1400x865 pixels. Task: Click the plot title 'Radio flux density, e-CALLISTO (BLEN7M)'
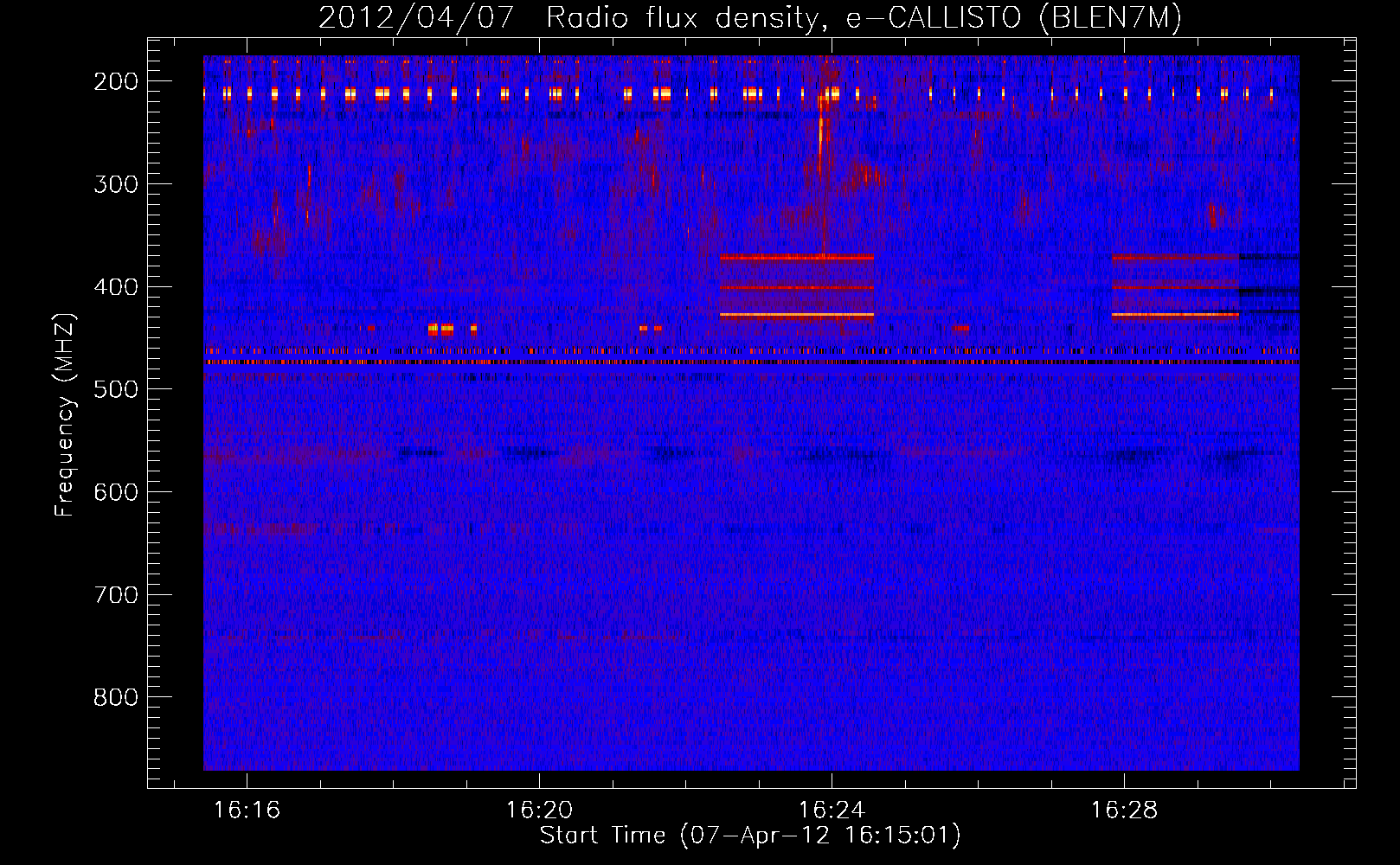pyautogui.click(x=864, y=17)
